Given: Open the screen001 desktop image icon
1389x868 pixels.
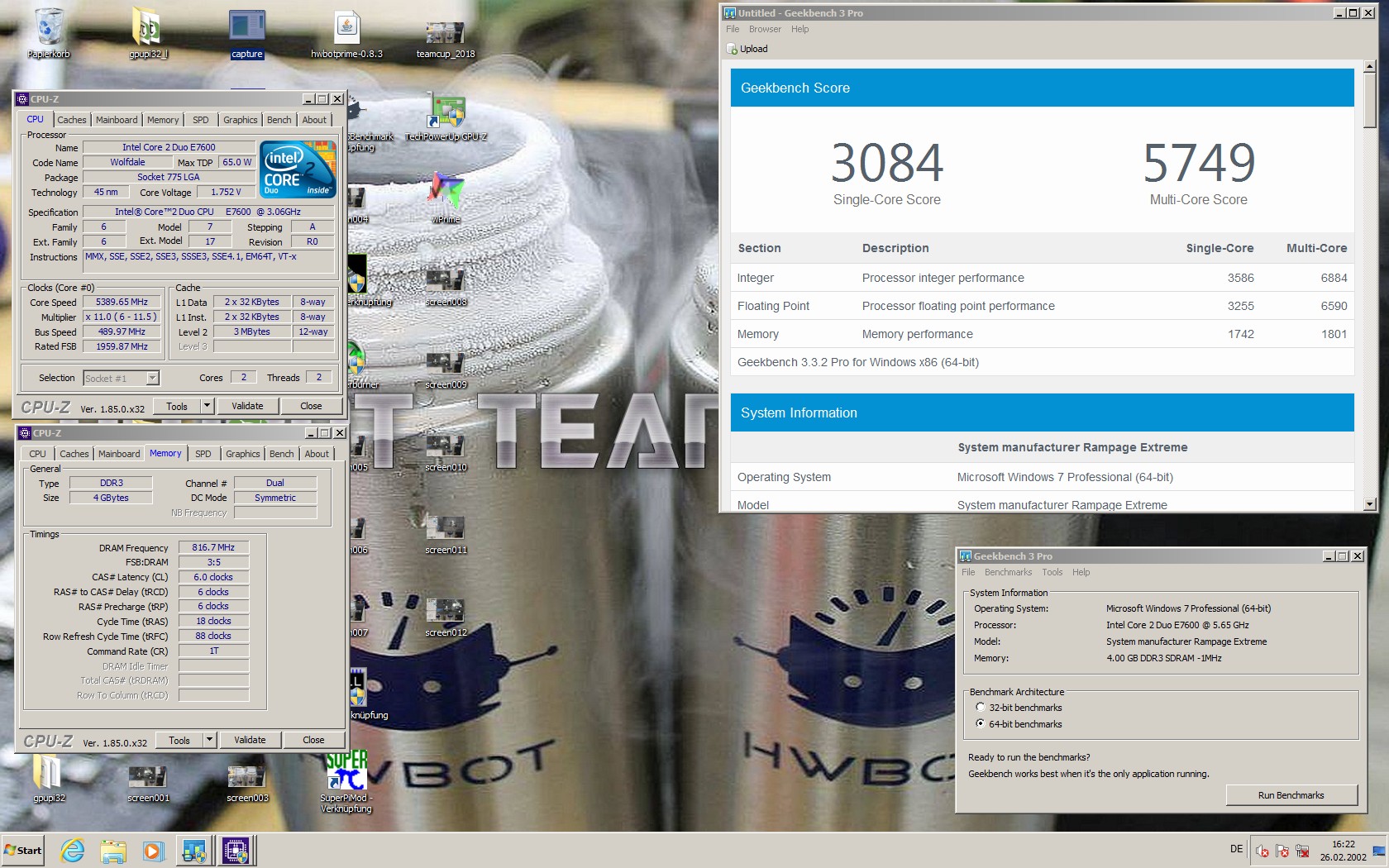Looking at the screenshot, I should pyautogui.click(x=148, y=782).
